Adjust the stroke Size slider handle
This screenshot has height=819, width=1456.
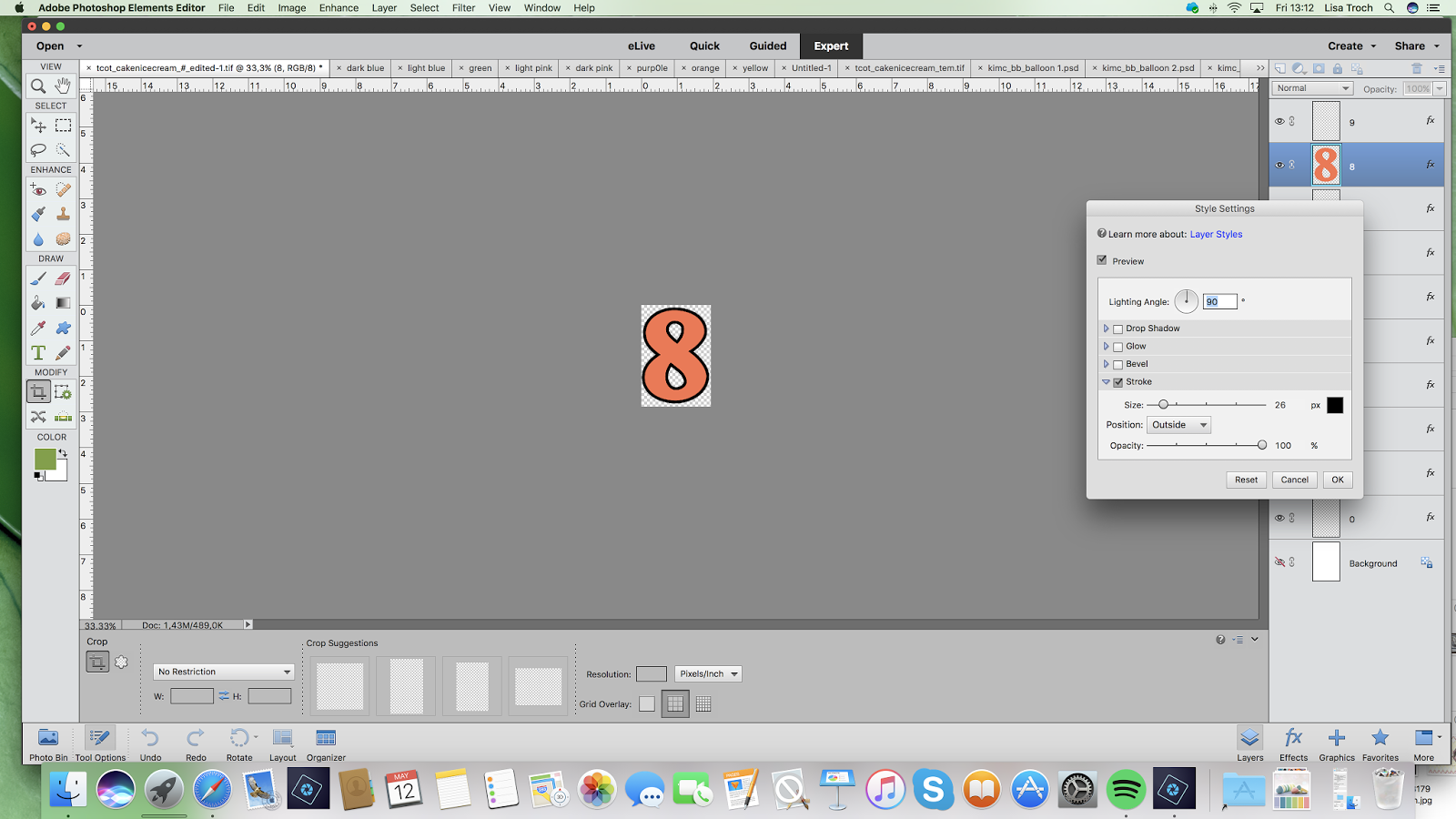click(1163, 404)
